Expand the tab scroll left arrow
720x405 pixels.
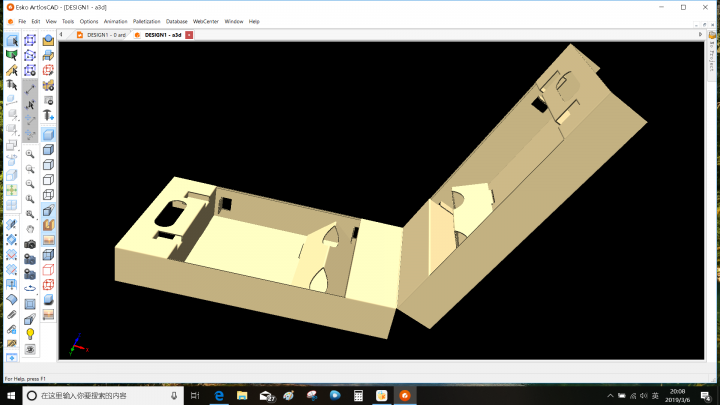[x=61, y=35]
